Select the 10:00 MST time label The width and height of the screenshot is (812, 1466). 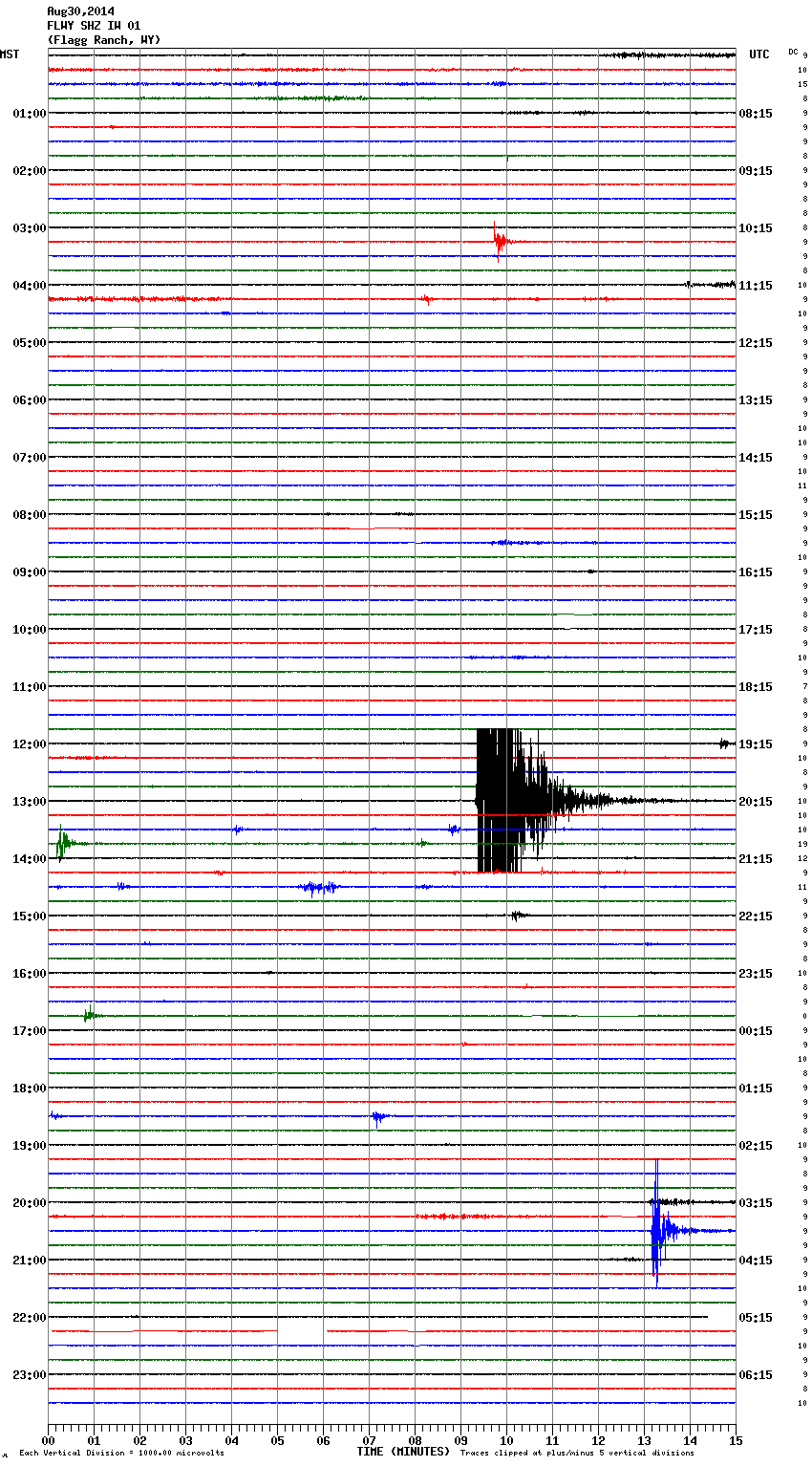(x=30, y=630)
